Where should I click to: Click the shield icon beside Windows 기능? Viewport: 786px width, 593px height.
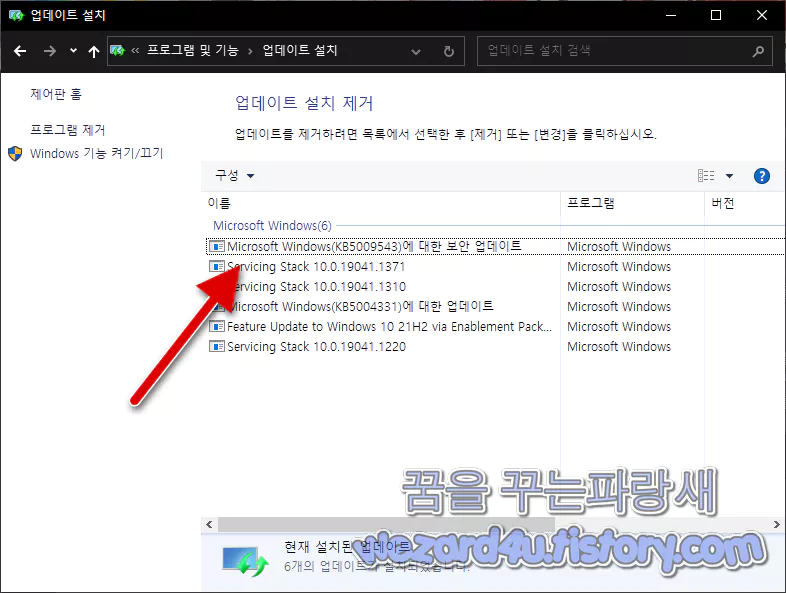[x=16, y=153]
